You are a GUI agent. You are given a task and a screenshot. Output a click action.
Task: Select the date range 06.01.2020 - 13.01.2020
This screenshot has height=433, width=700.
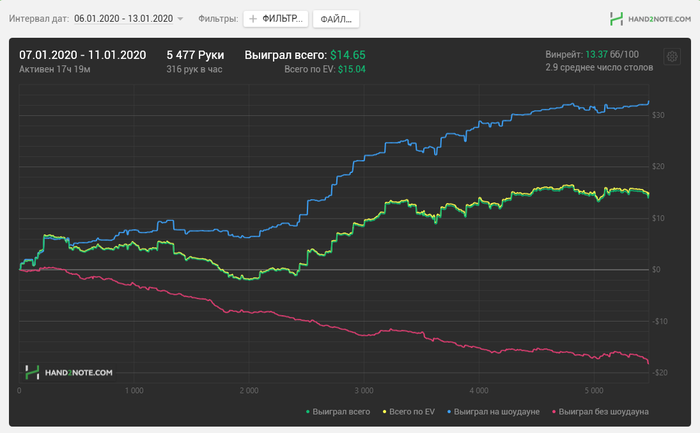click(x=123, y=19)
